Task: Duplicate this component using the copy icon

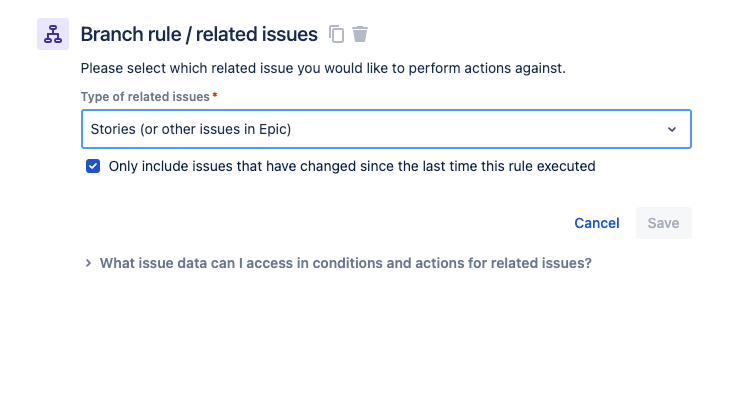Action: pos(337,34)
